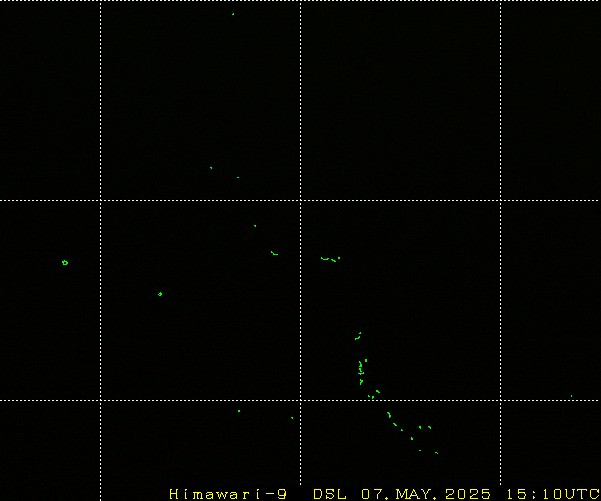The image size is (601, 501).
Task: Click the "DSL" product label
Action: [330, 494]
